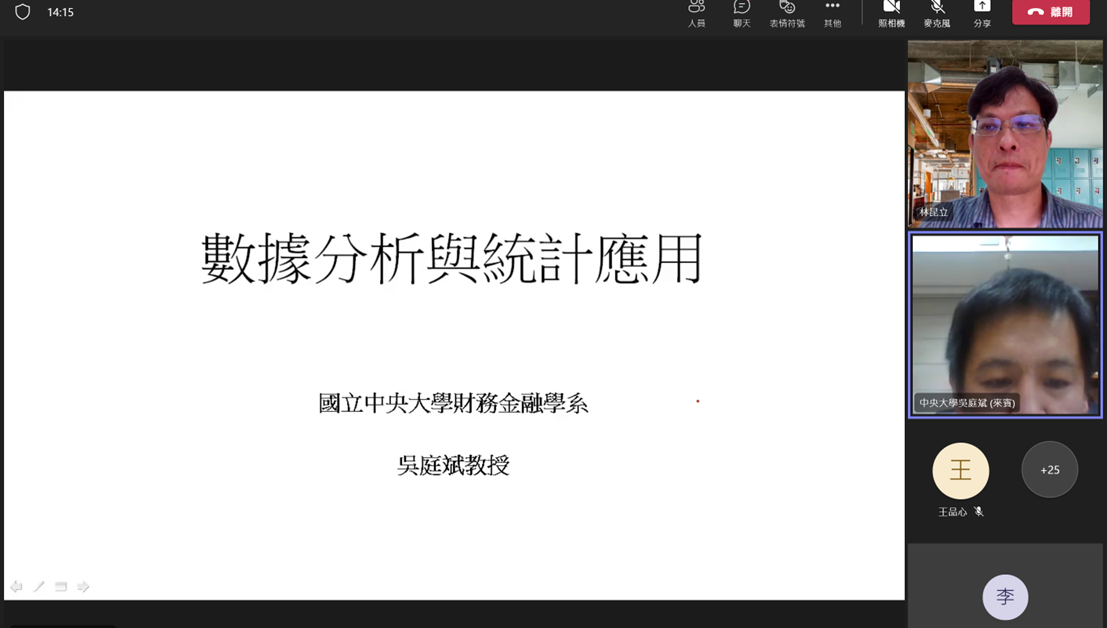Click the meeting timer 14:15
Image resolution: width=1107 pixels, height=628 pixels.
click(61, 12)
